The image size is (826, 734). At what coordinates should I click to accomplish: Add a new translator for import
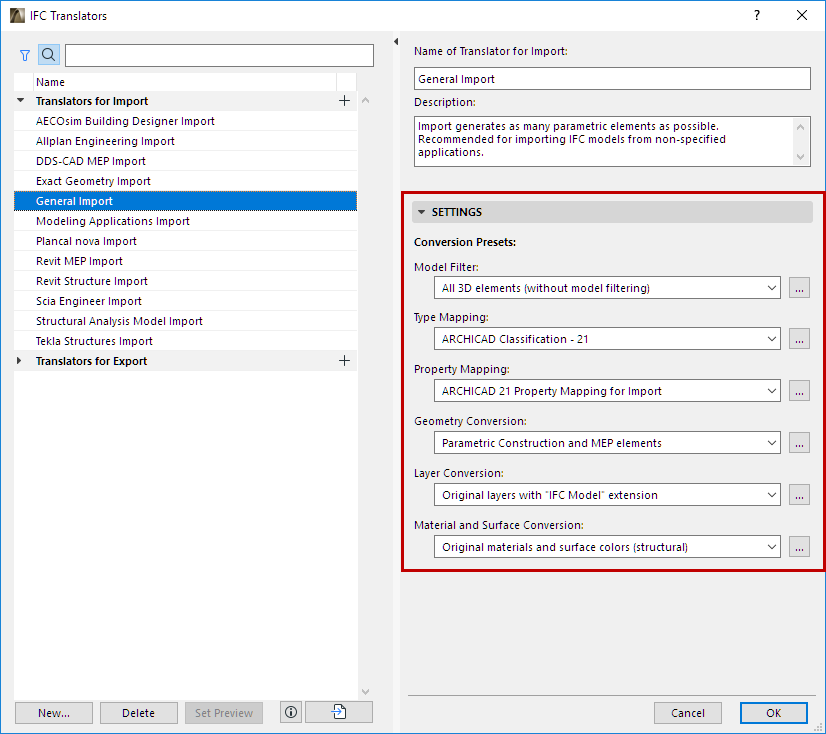pos(344,101)
